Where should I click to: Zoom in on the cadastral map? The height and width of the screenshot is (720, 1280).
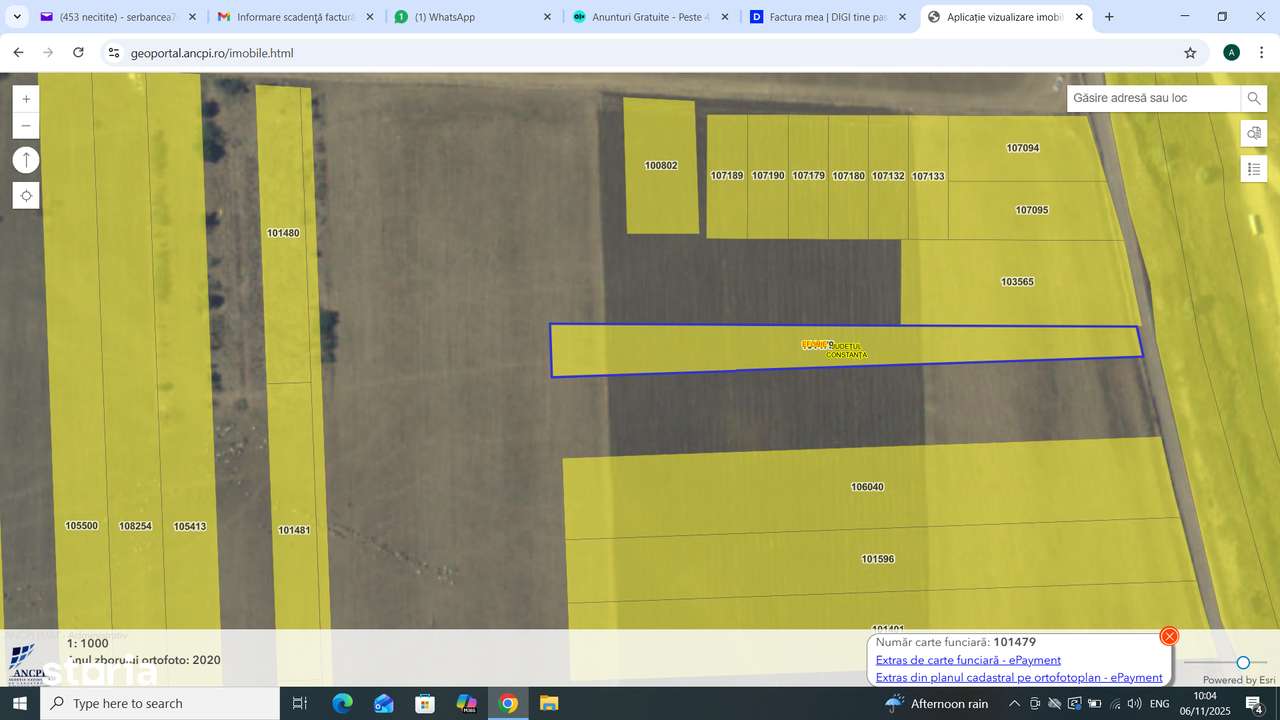[x=26, y=99]
